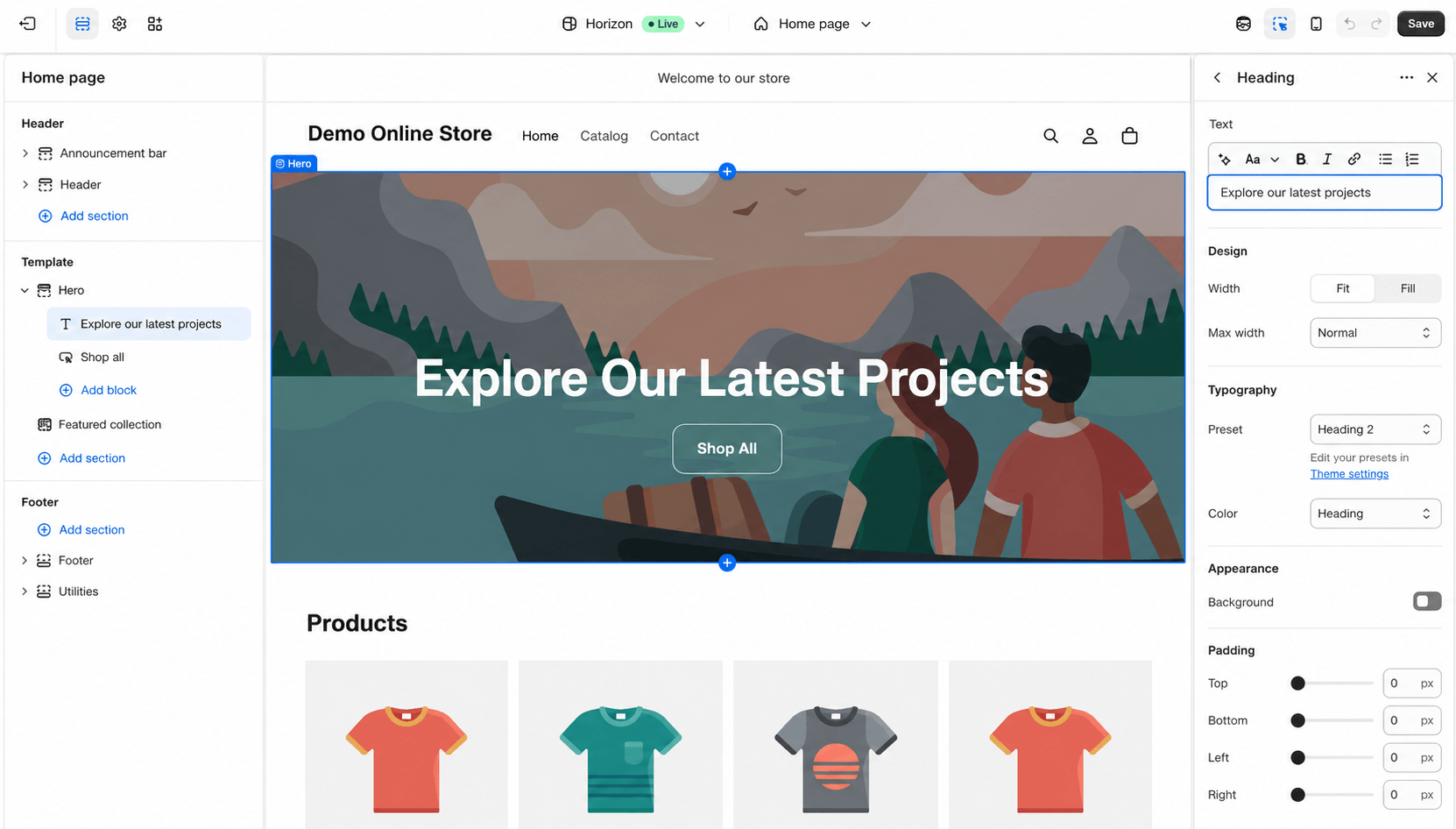Add section under Footer group
Screen dimensions: 1456x829
tap(81, 530)
